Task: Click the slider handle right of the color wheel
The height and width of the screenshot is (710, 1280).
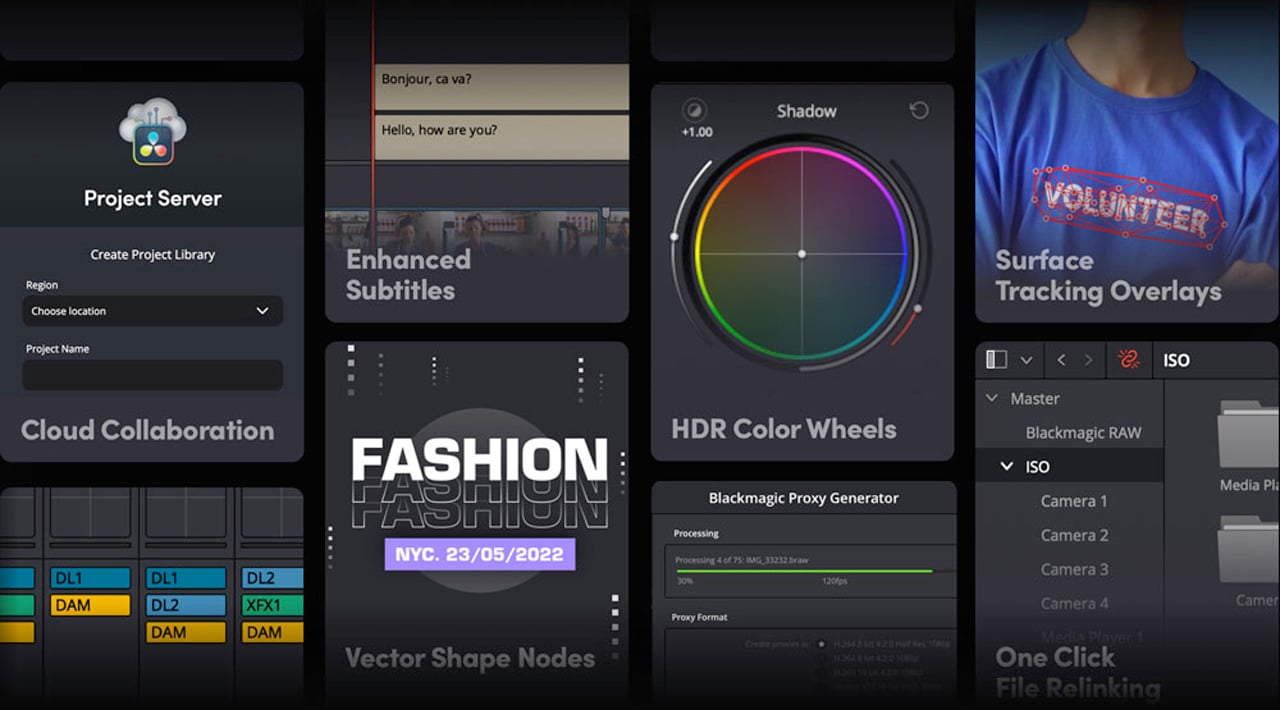Action: 917,309
